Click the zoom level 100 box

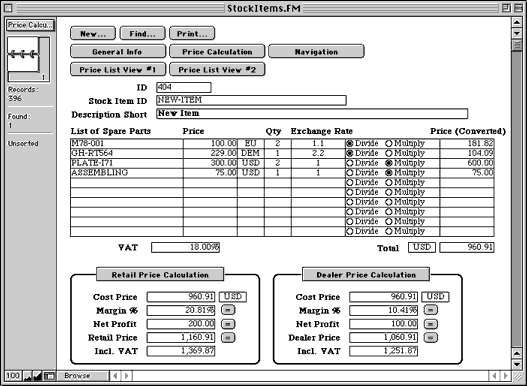13,376
